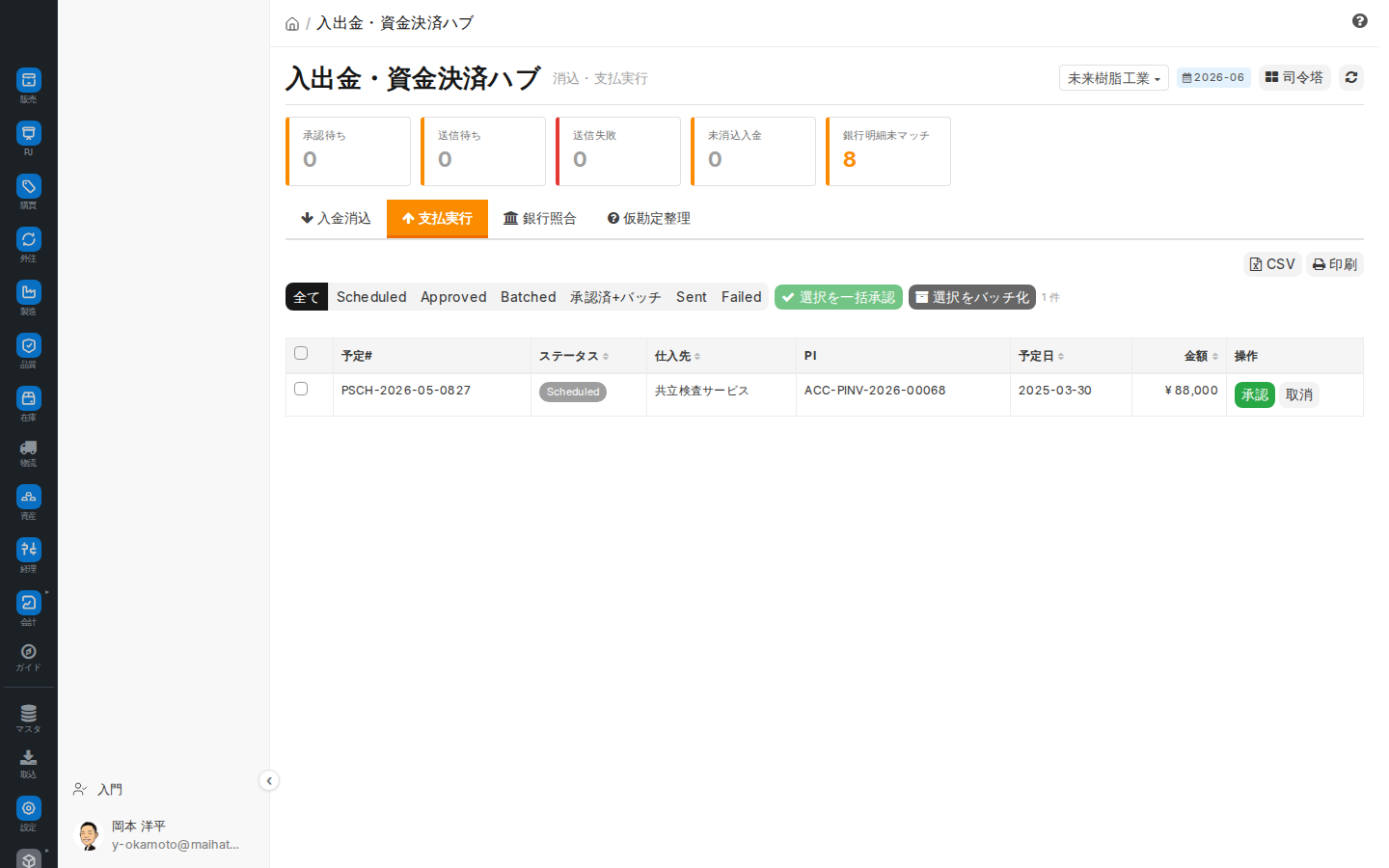The image size is (1389, 868).
Task: Filter list by Approved
Action: 453,297
